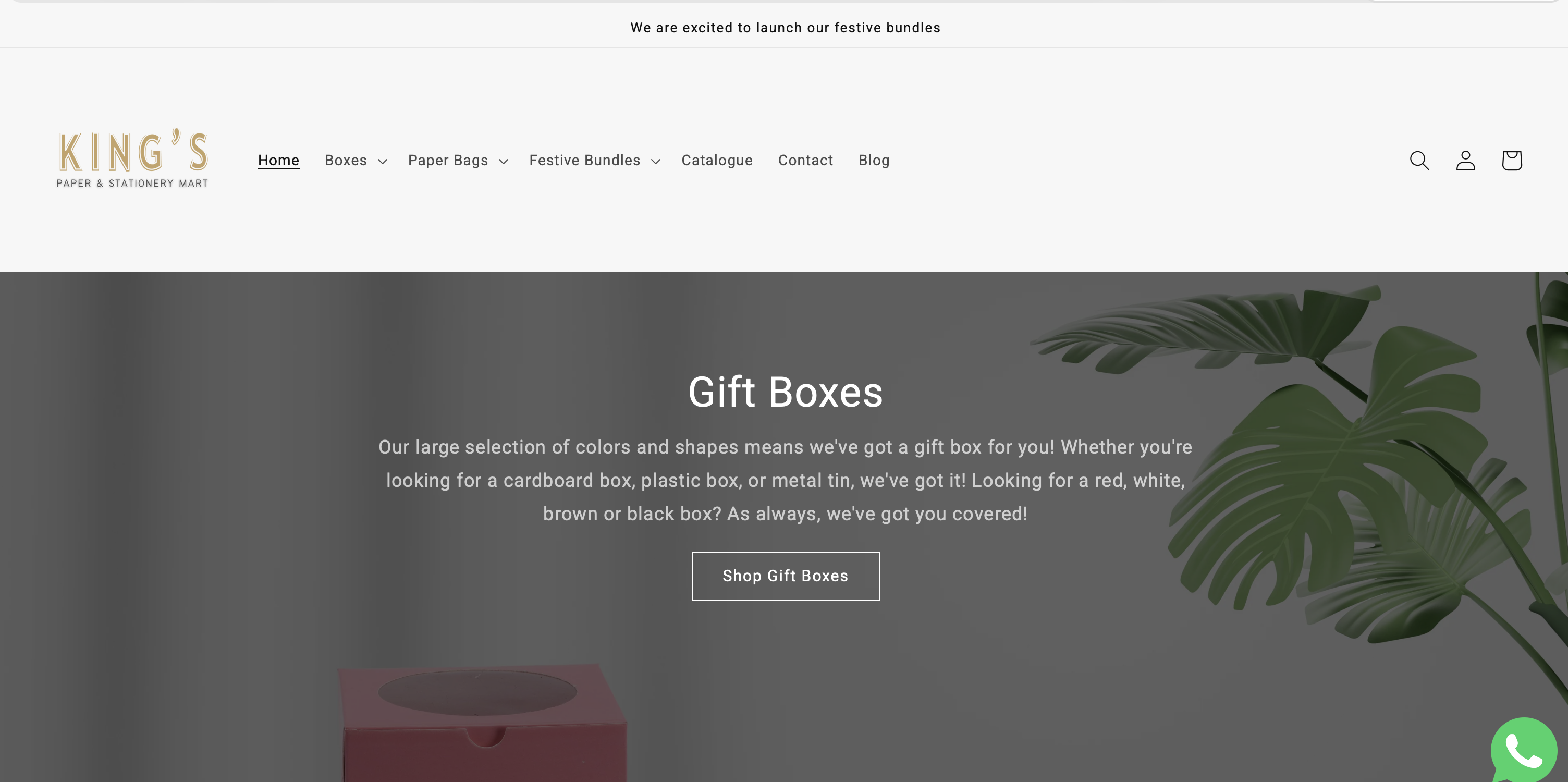The image size is (1568, 782).
Task: Click the Gift Boxes banner heading
Action: coord(785,392)
